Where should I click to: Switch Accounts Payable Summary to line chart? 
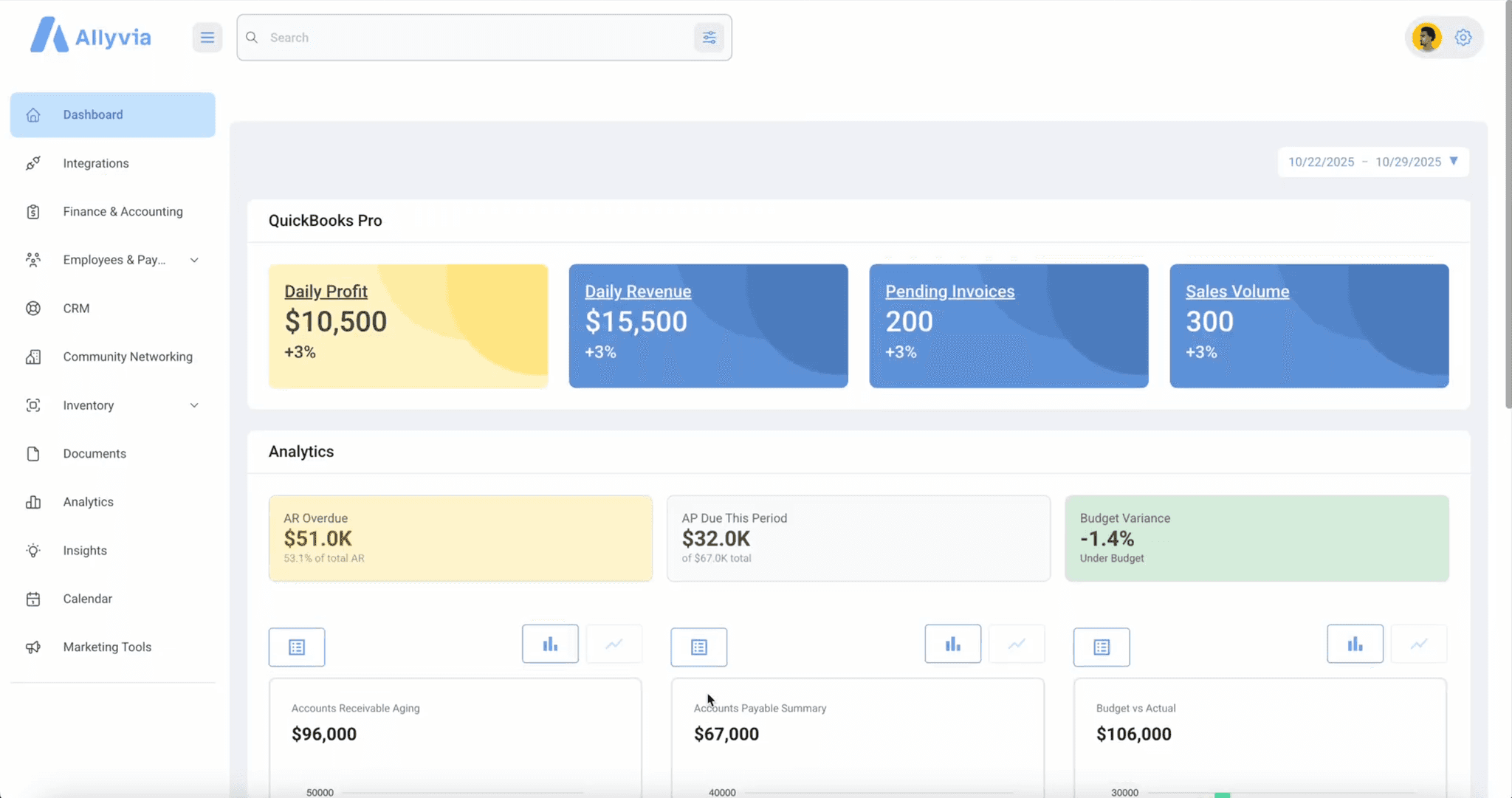[x=1017, y=644]
